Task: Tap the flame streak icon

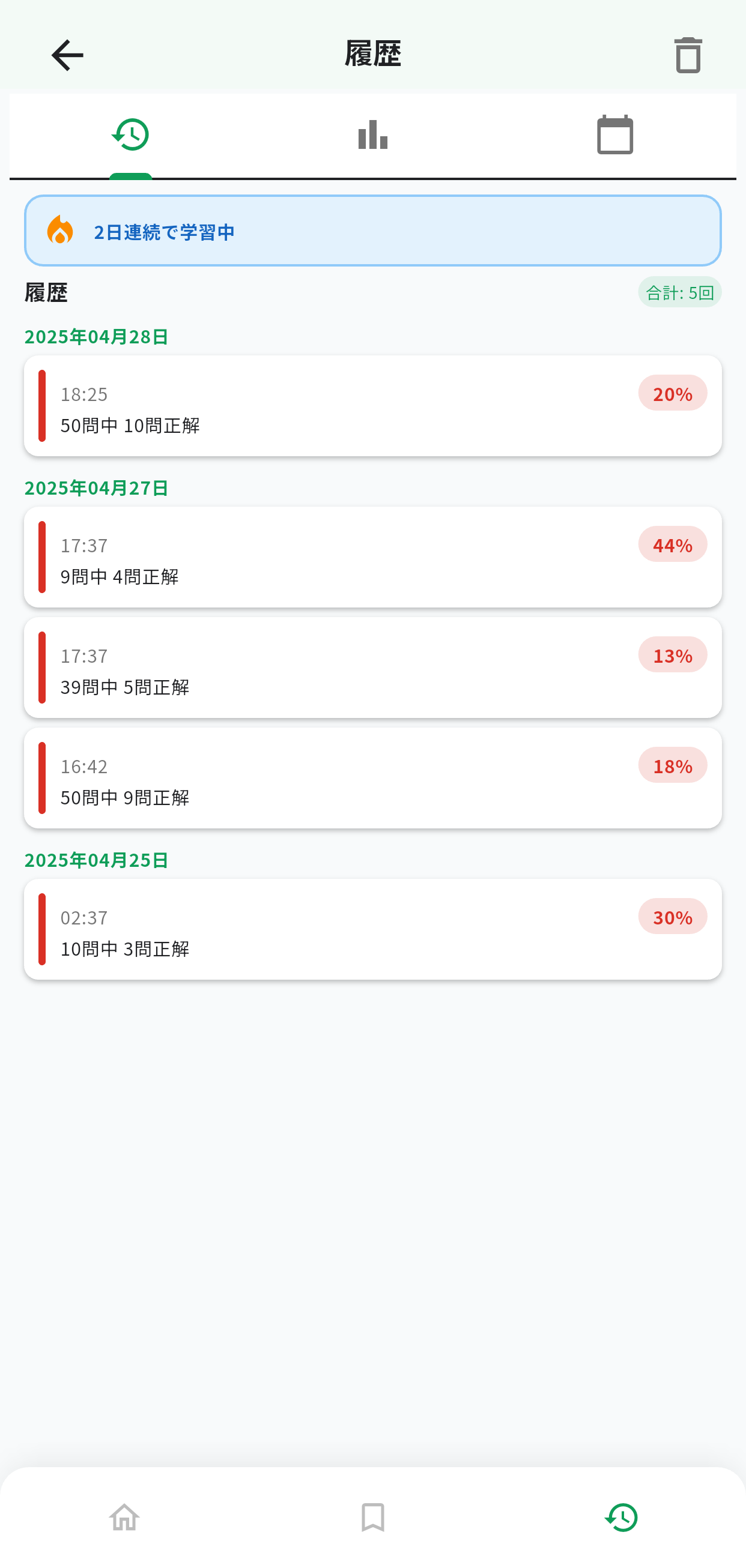Action: coord(59,230)
